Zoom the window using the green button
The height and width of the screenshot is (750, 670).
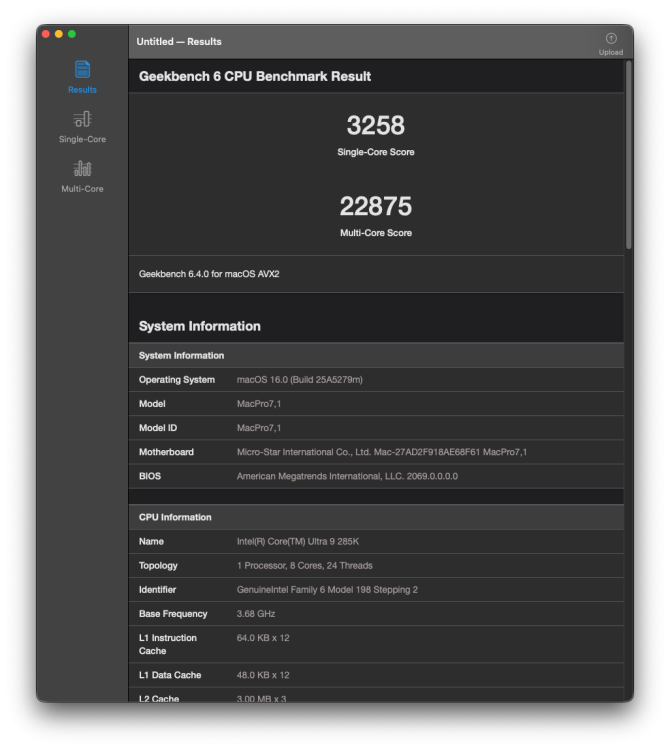click(72, 34)
